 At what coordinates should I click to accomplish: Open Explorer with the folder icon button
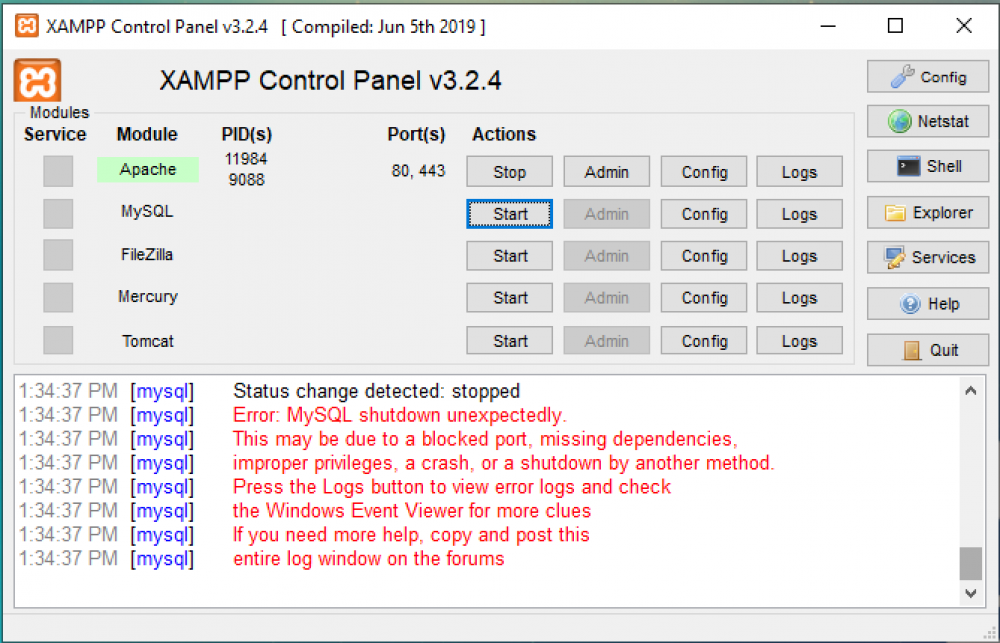(x=927, y=213)
